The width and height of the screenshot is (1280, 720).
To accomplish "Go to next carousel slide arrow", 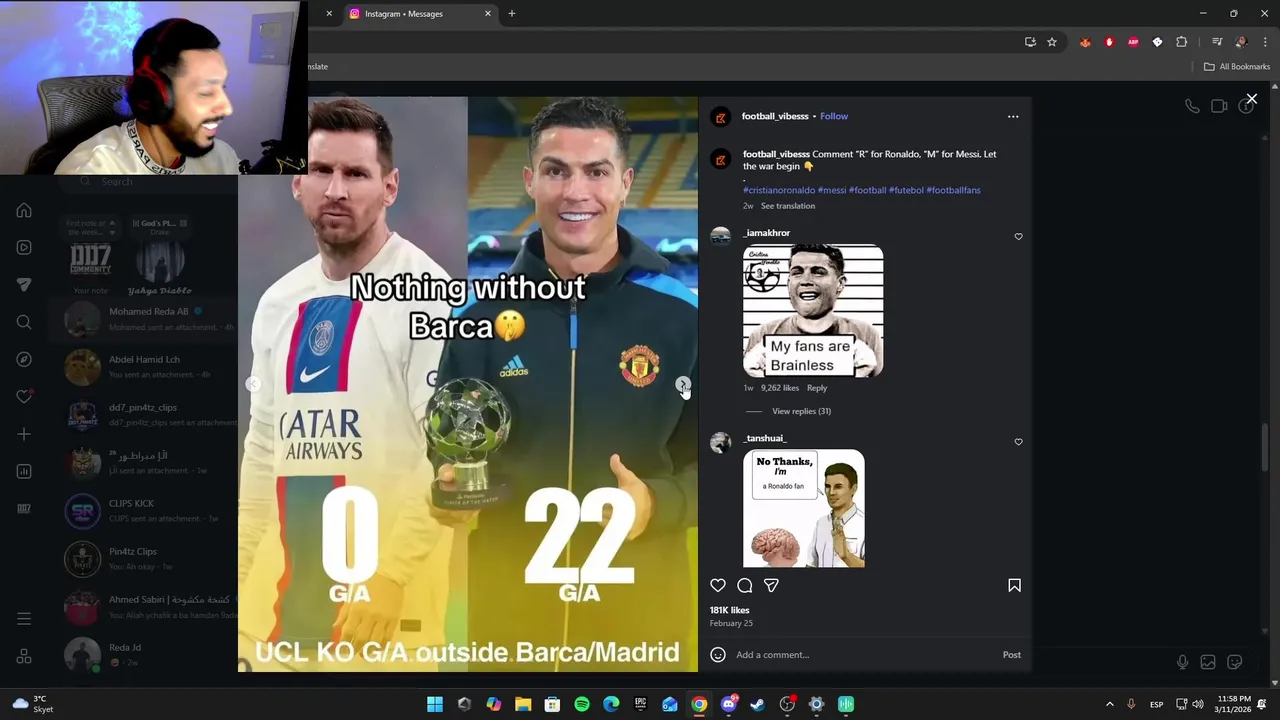I will pyautogui.click(x=682, y=384).
